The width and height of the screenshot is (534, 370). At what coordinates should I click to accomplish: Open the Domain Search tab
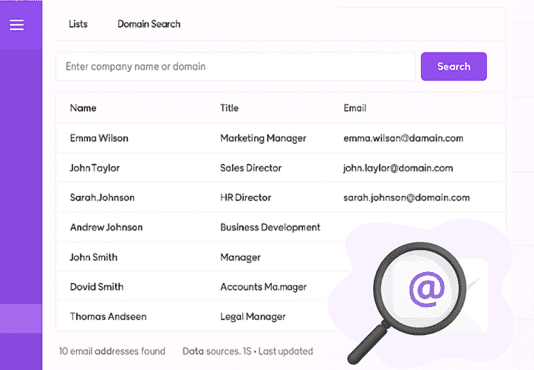coord(149,24)
